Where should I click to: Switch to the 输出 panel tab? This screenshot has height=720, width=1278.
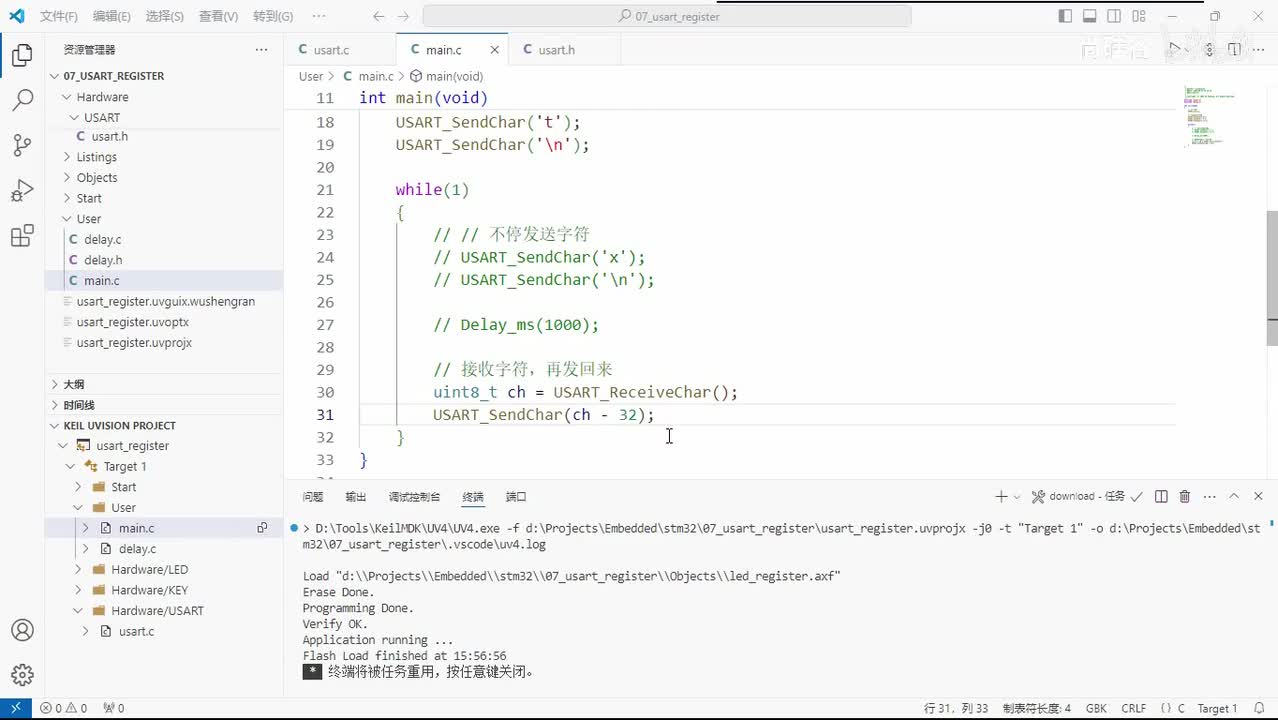pyautogui.click(x=356, y=497)
